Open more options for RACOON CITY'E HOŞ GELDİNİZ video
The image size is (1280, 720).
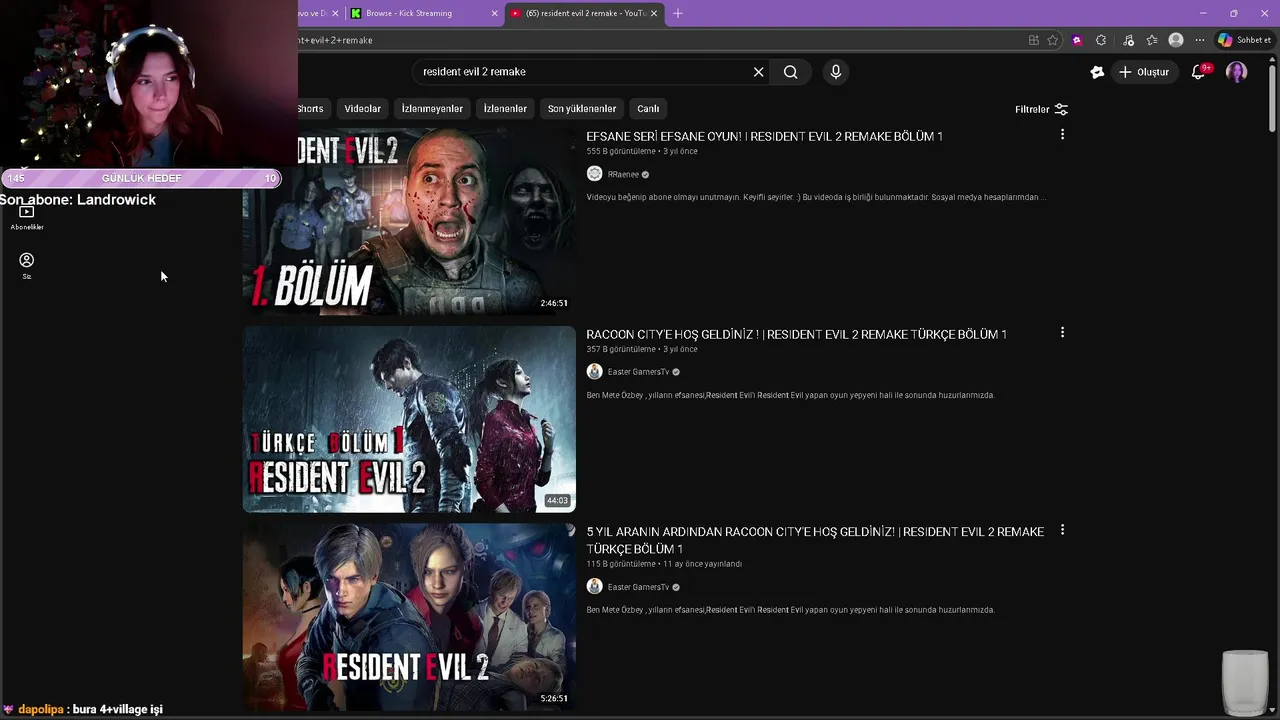pos(1062,333)
